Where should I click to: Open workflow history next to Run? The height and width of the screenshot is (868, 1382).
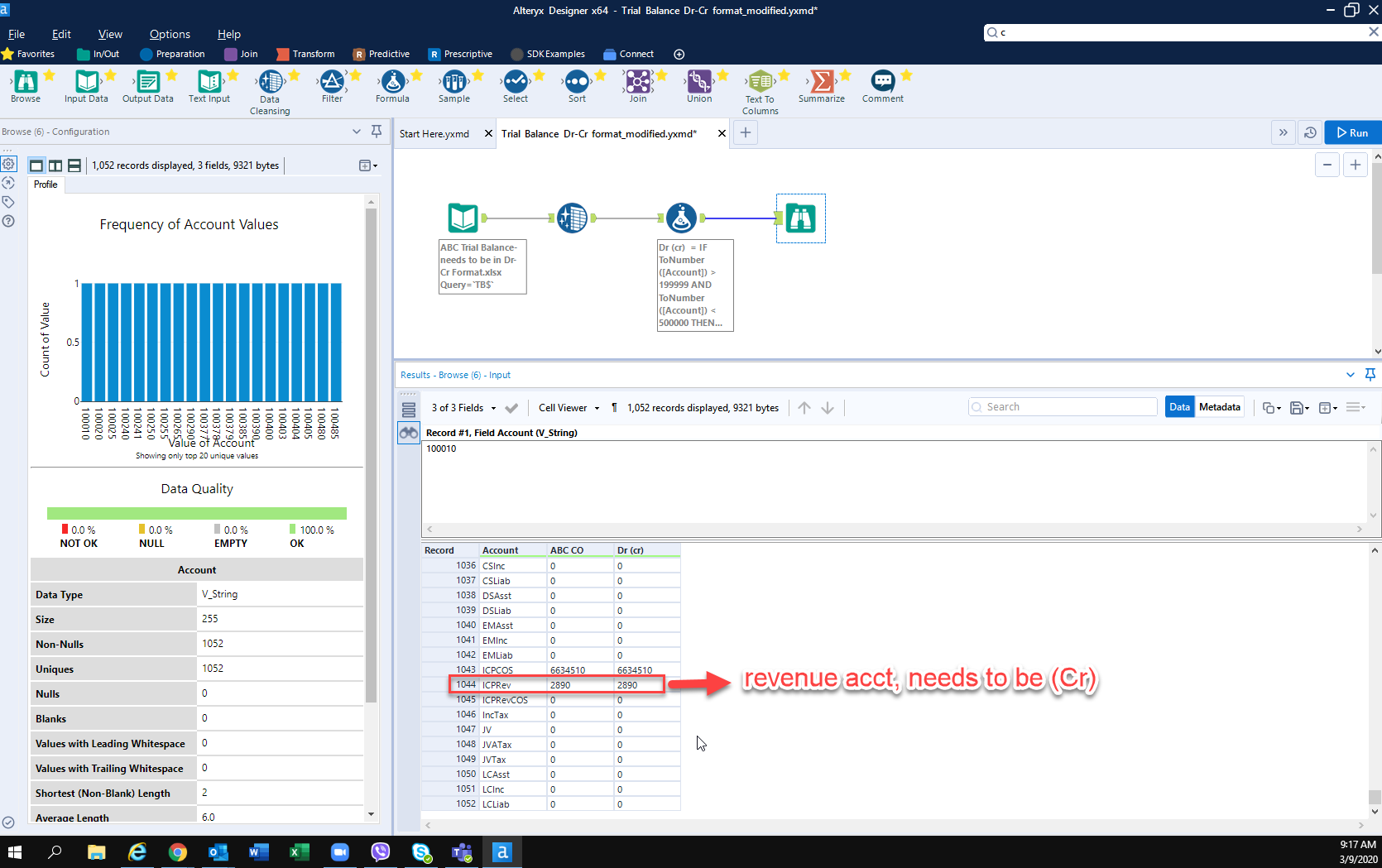(x=1310, y=132)
